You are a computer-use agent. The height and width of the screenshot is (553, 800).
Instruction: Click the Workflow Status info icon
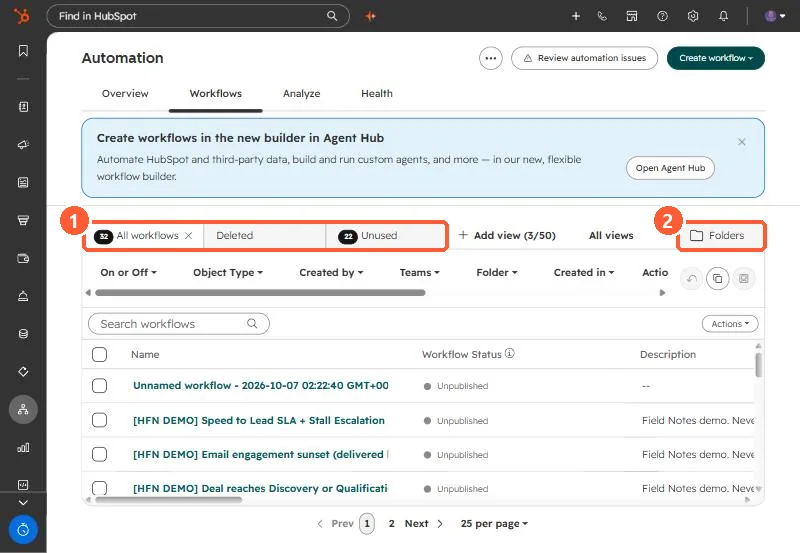pos(510,353)
